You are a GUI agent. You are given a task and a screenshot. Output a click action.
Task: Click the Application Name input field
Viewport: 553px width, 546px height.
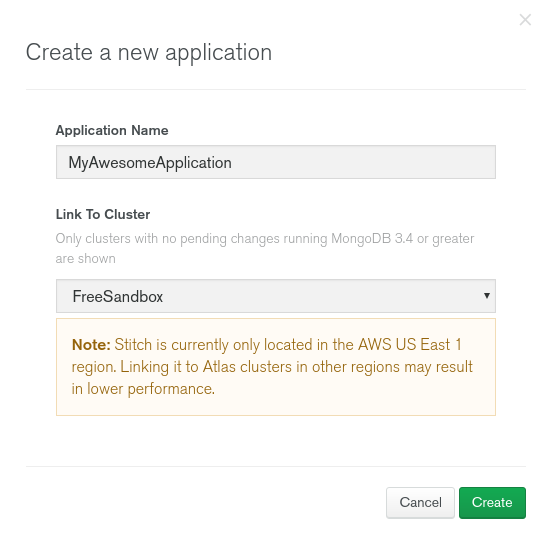[x=276, y=162]
